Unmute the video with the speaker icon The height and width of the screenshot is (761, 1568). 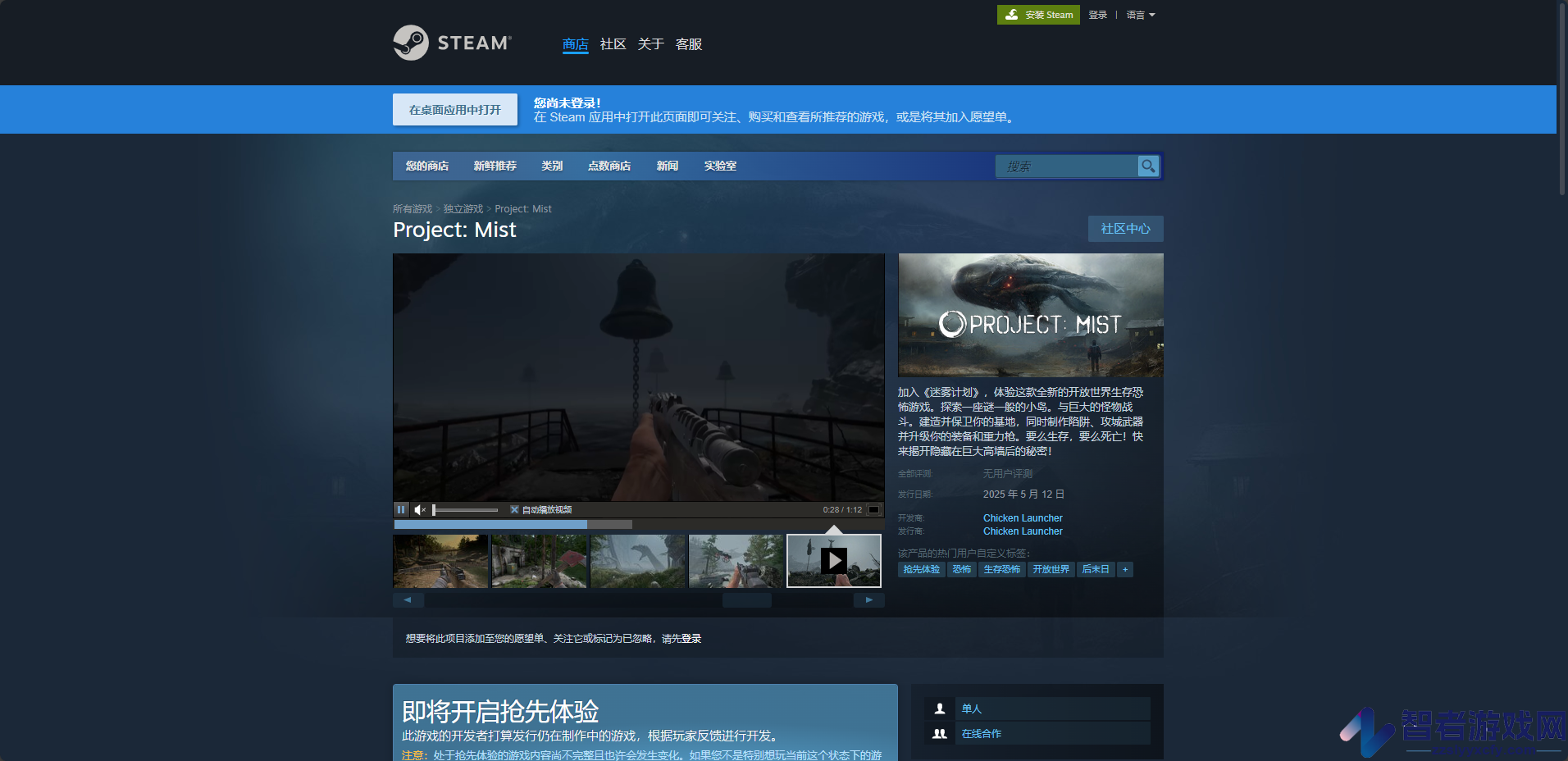pos(420,509)
